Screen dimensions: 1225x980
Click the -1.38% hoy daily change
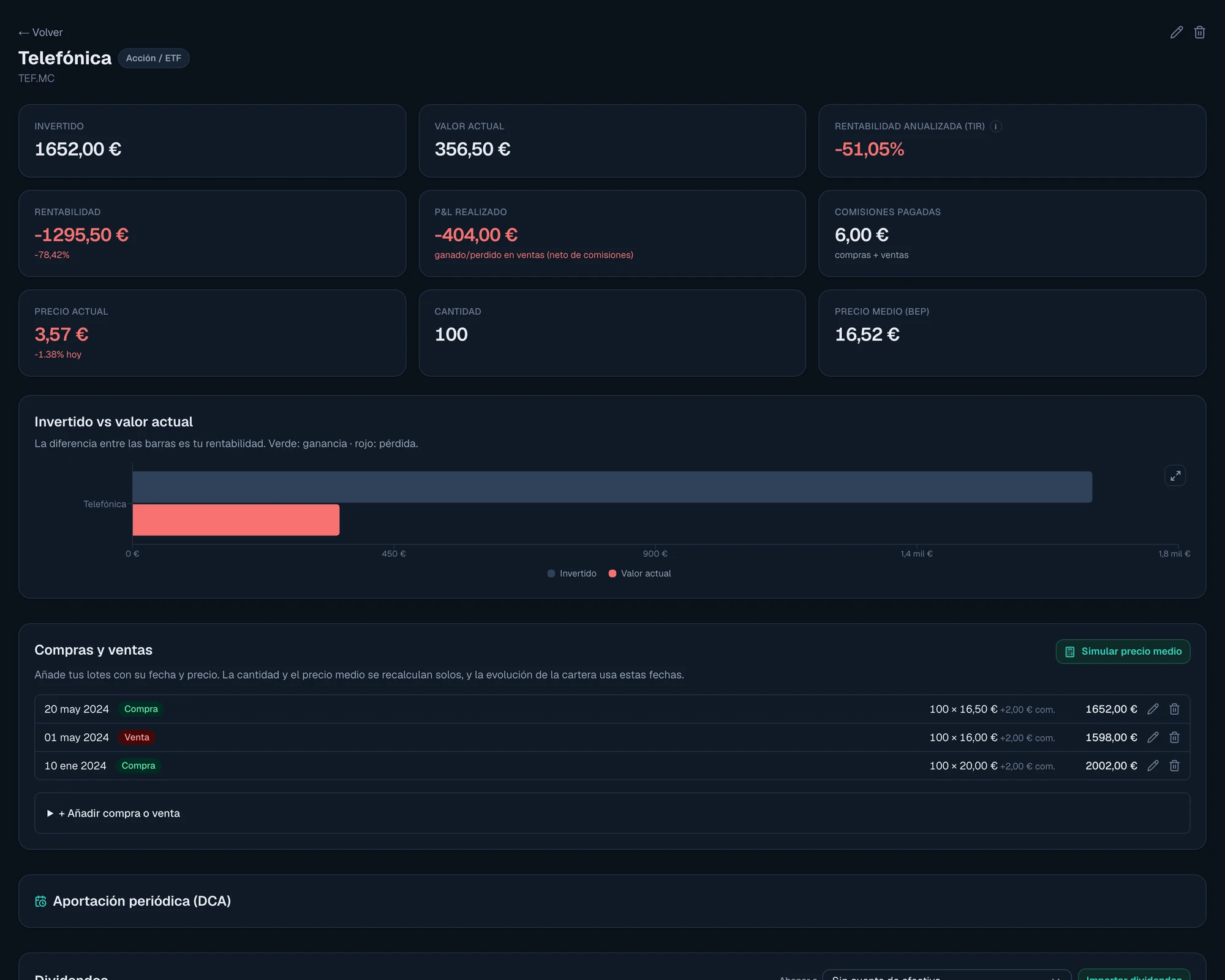click(x=58, y=355)
